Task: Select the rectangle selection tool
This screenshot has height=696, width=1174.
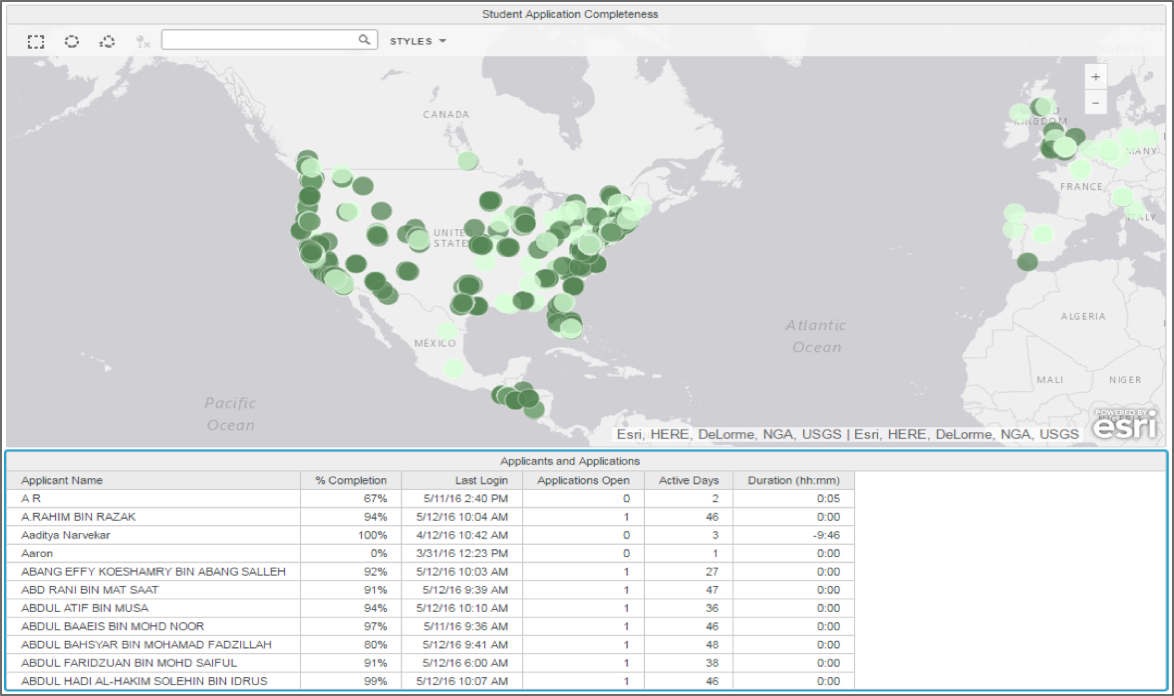Action: click(x=36, y=41)
